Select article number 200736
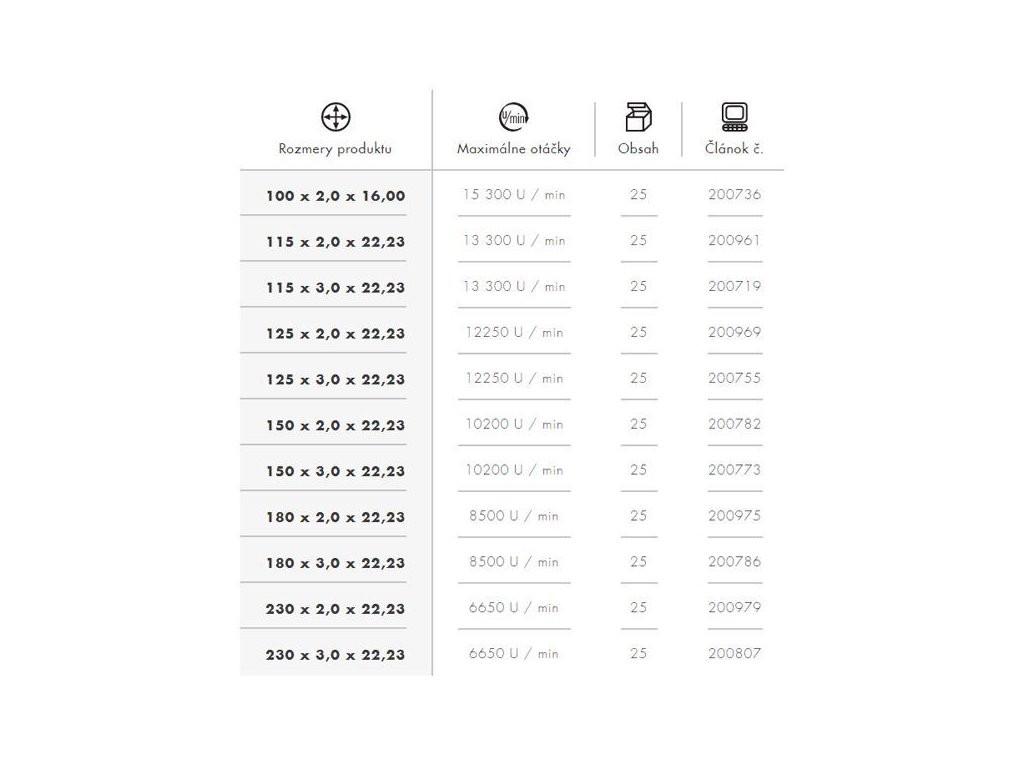Screen dimensions: 1024x768 pyautogui.click(x=734, y=195)
